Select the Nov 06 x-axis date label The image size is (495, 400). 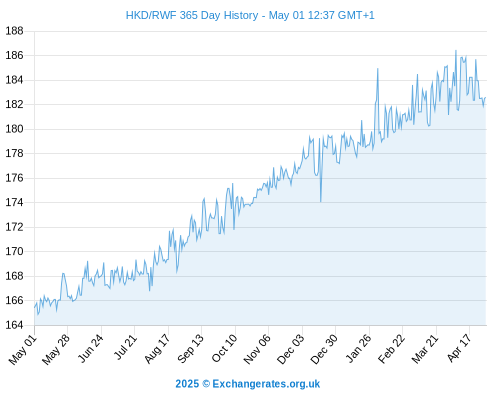257,349
